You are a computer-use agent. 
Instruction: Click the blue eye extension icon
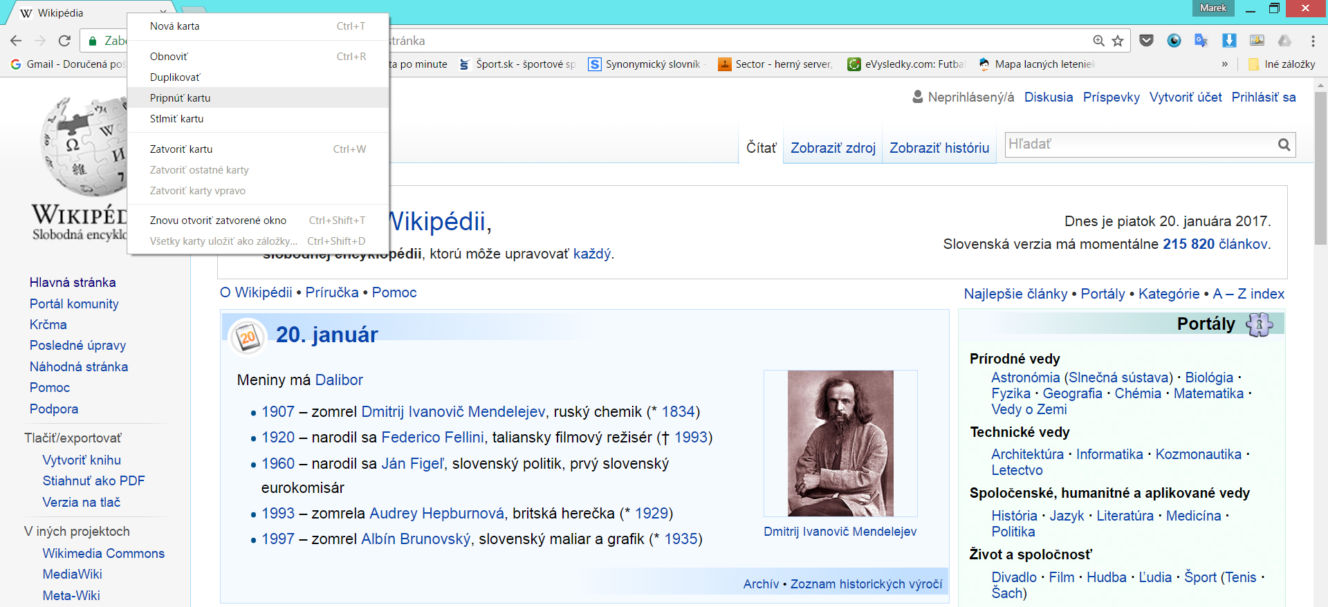(x=1174, y=41)
